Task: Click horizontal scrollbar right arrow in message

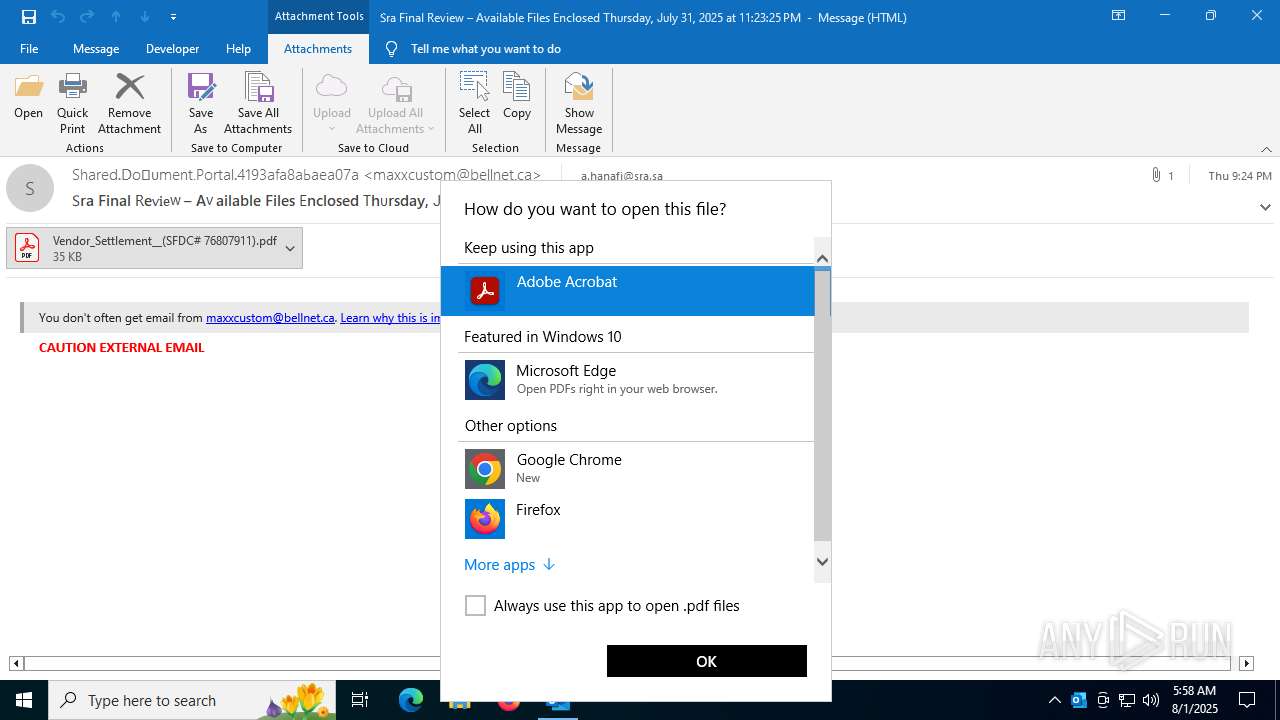Action: (1246, 663)
